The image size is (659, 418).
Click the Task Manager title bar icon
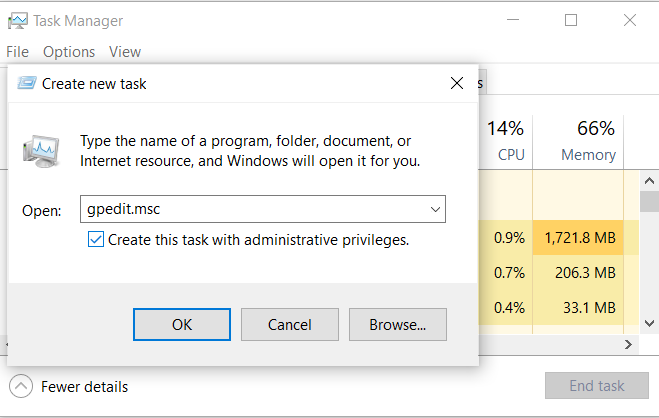[18, 21]
